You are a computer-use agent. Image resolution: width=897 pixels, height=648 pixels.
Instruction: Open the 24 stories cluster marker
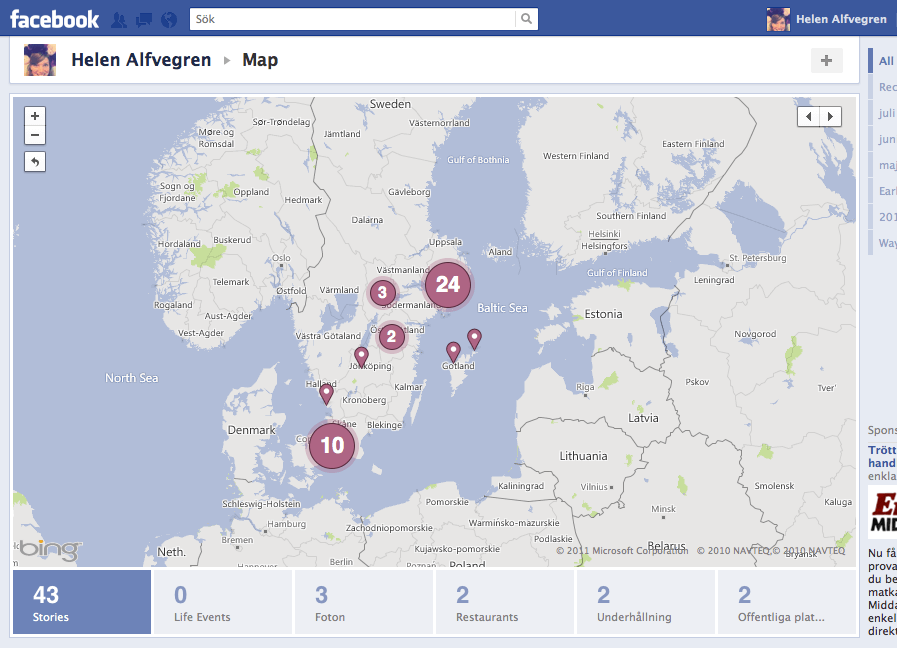point(448,284)
